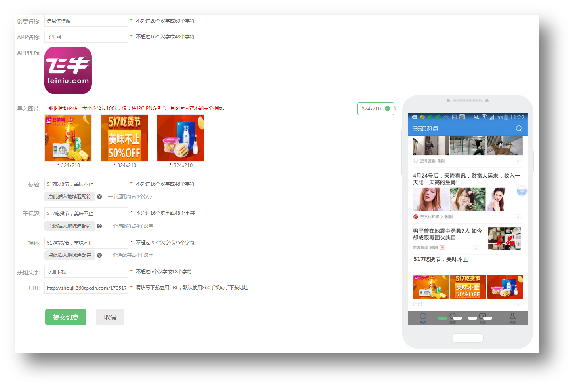Click the URL input field starting with https
Viewport: 576px width, 391px height.
(86, 288)
